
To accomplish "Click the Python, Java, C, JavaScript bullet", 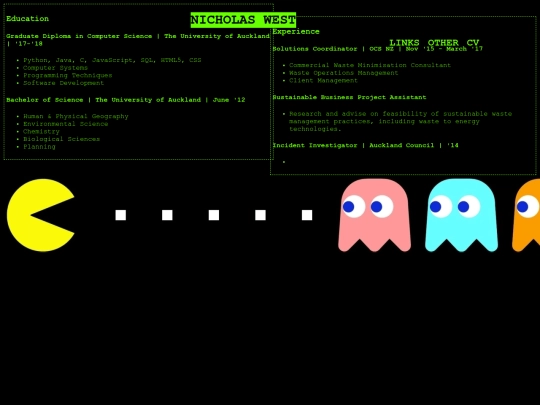I will [112, 60].
